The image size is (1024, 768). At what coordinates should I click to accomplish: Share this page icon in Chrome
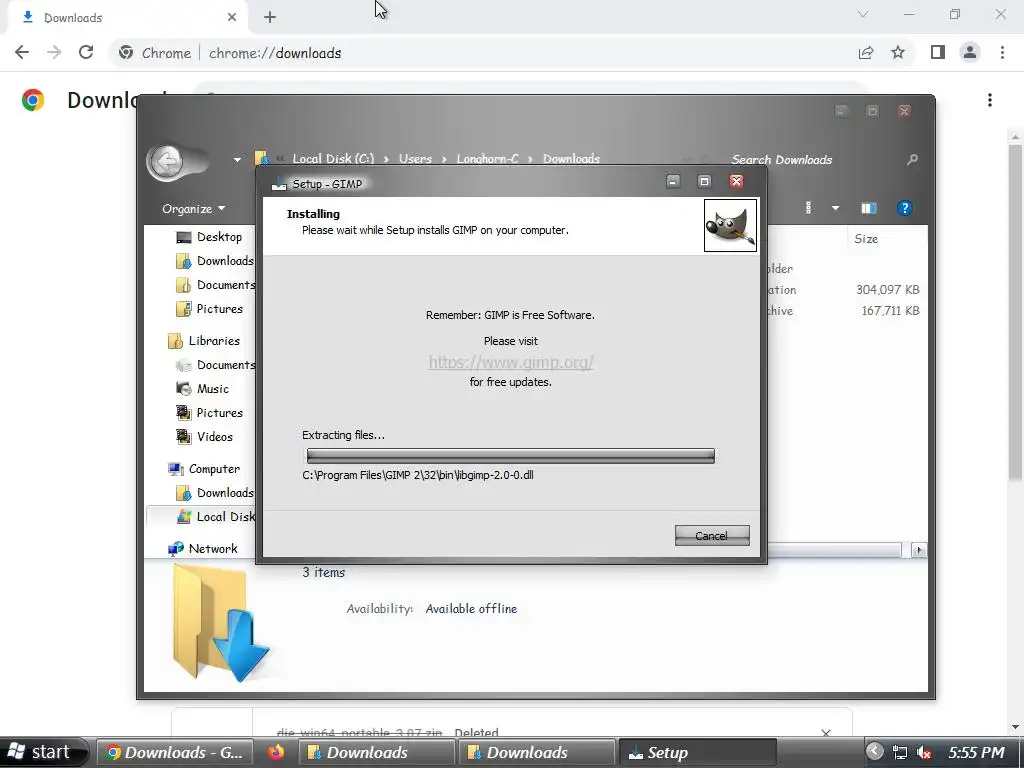click(x=866, y=52)
